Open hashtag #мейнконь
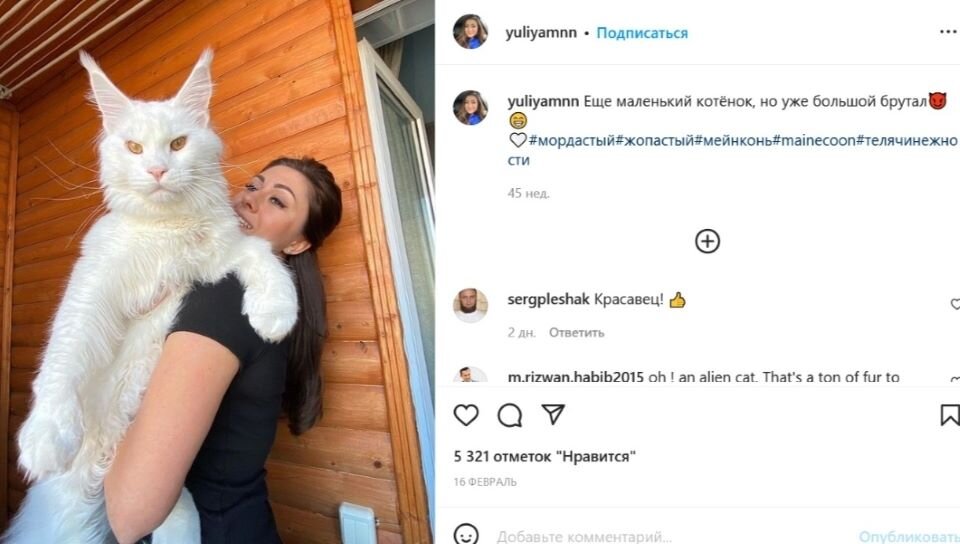Screen dimensions: 960x544 (733, 141)
